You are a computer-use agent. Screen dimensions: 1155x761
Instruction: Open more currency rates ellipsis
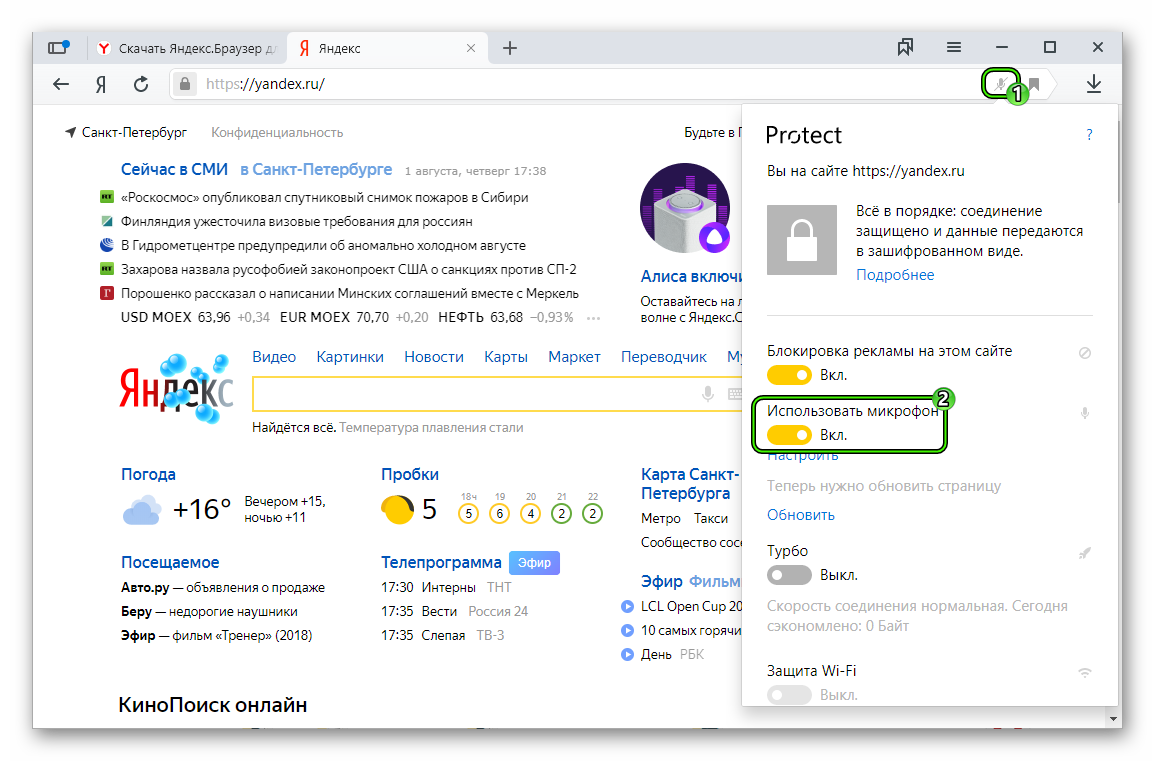(594, 318)
